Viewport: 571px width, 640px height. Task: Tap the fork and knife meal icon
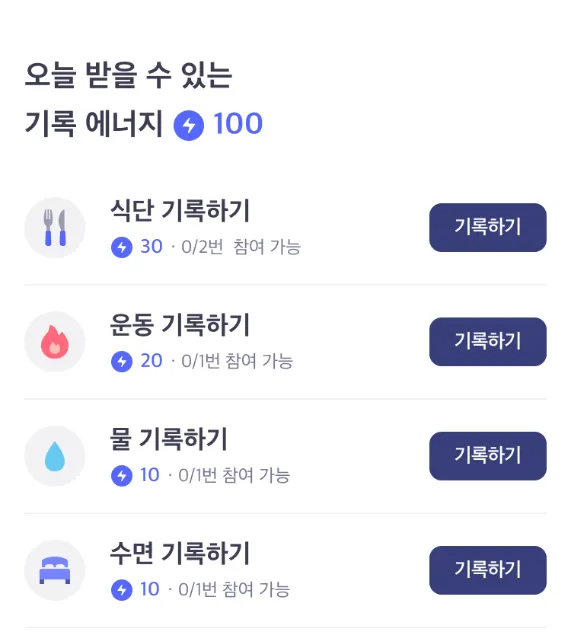[x=55, y=227]
